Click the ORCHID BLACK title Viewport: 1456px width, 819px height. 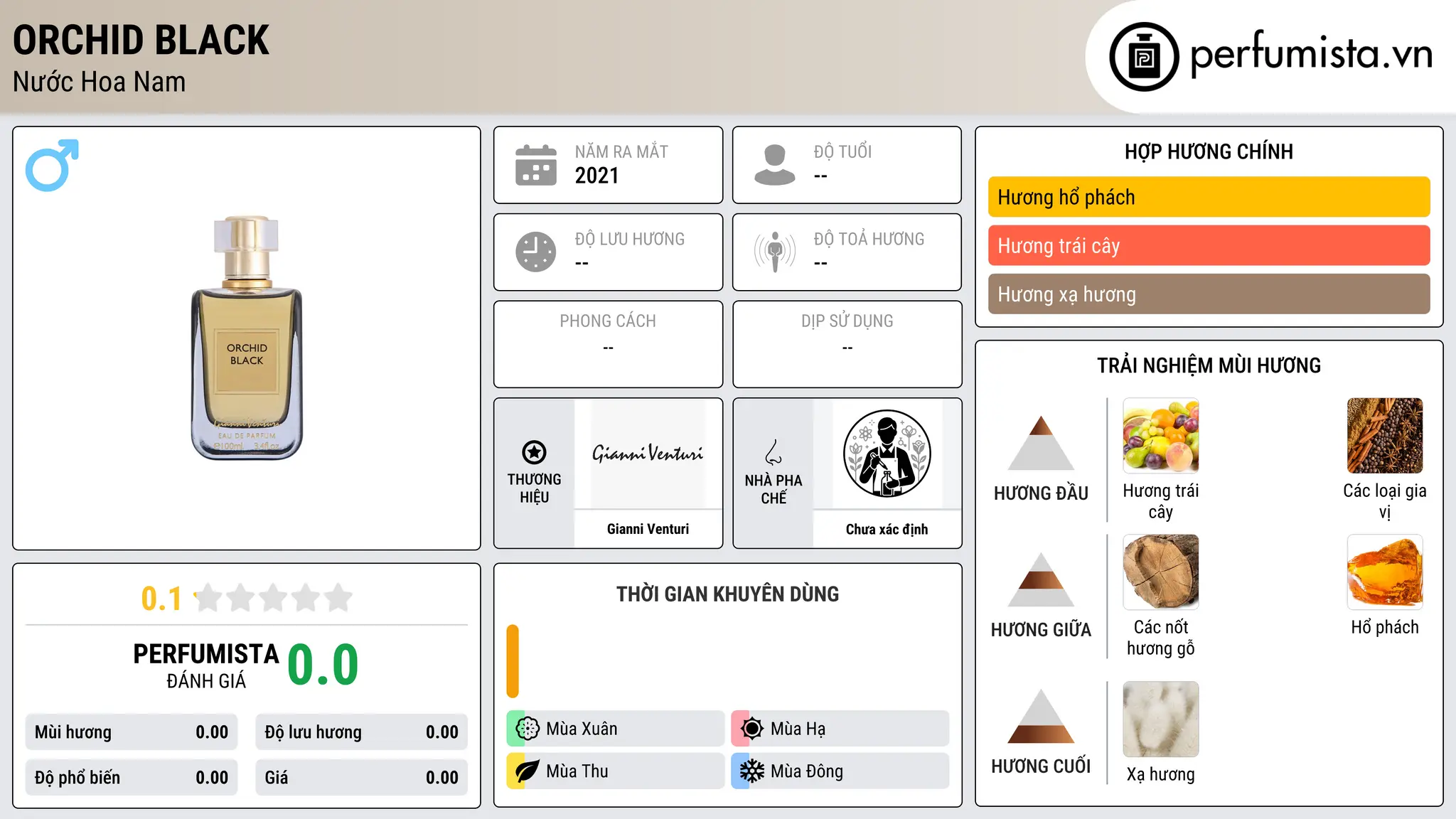click(141, 40)
